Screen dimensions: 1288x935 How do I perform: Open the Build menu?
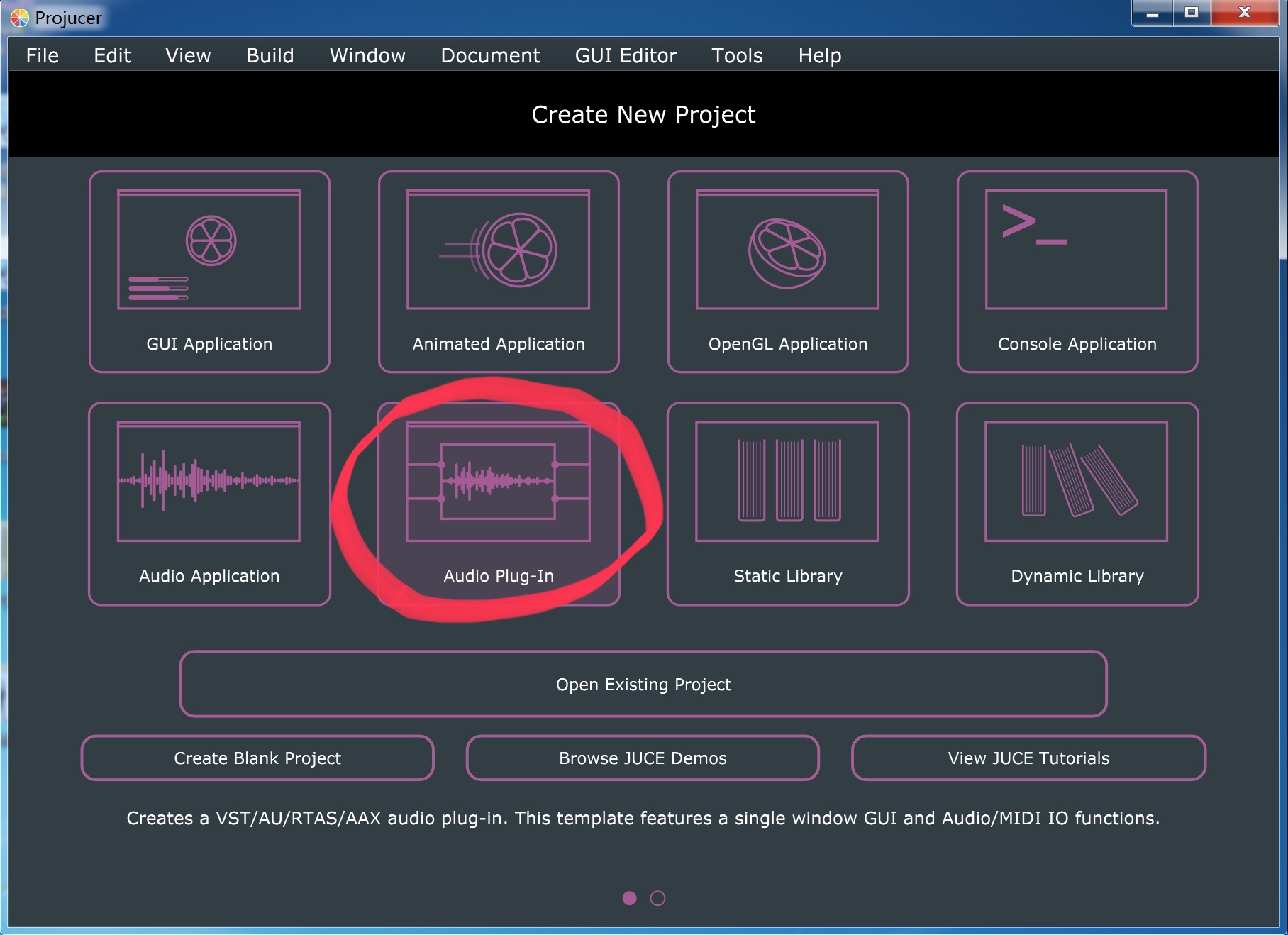tap(270, 55)
